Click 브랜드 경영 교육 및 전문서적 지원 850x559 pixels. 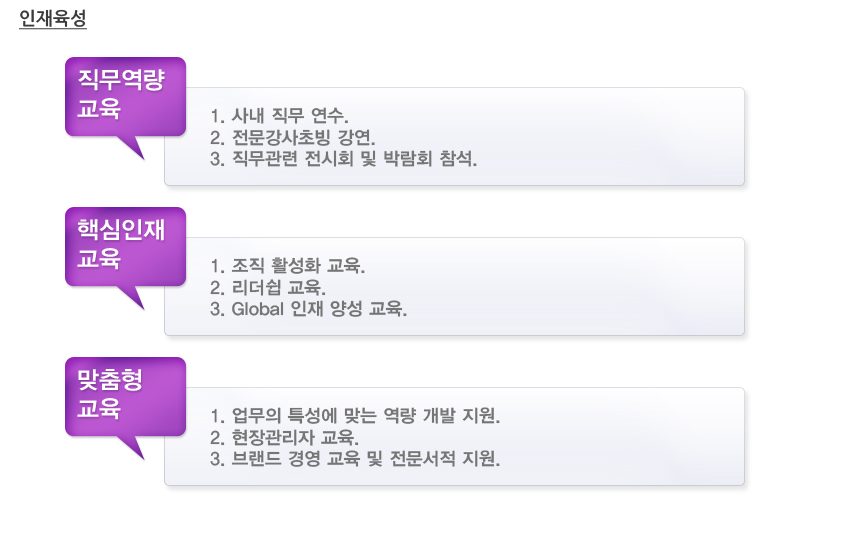pyautogui.click(x=355, y=459)
